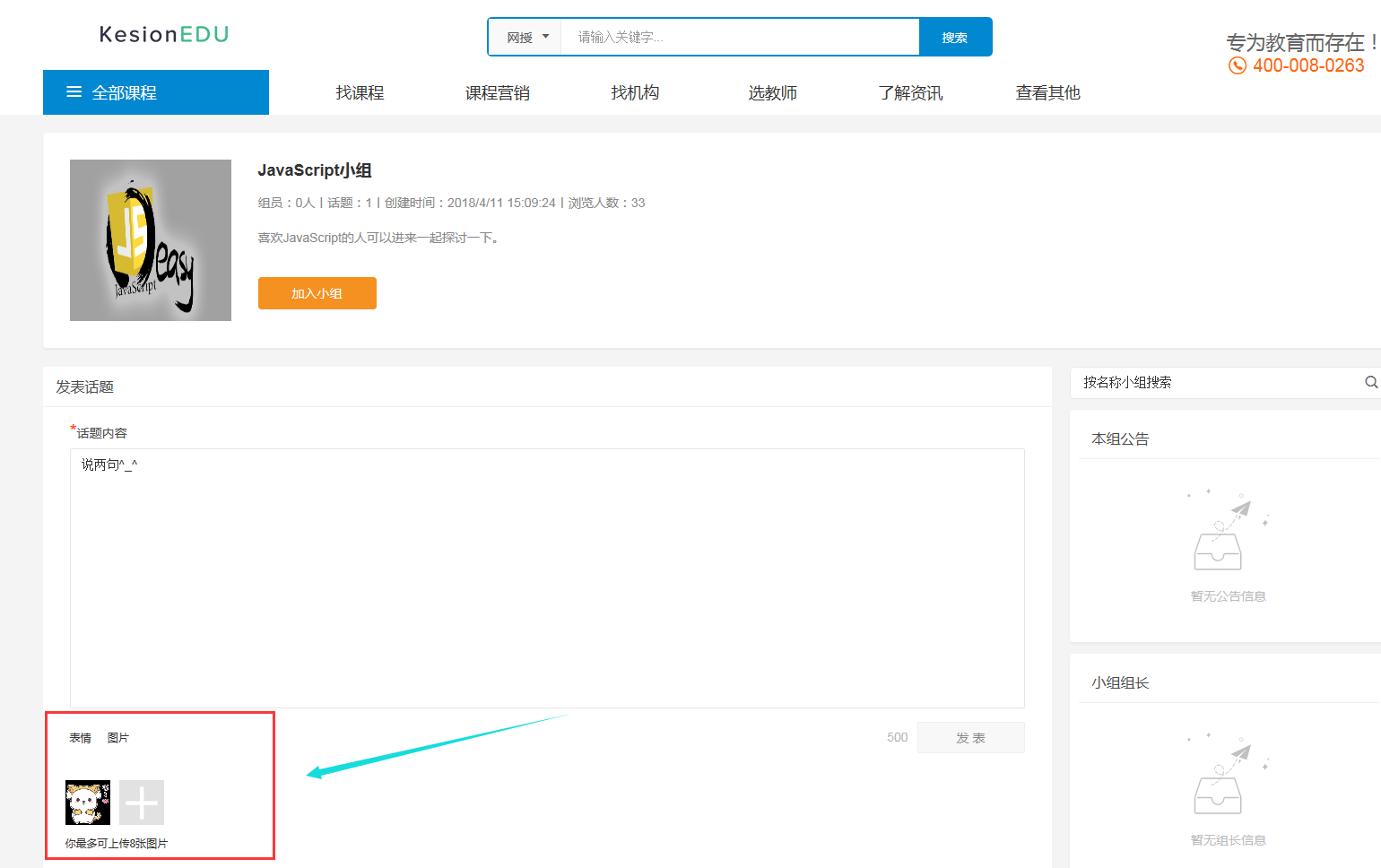Viewport: 1381px width, 868px height.
Task: Click the 课程营销 navigation link
Action: (x=497, y=91)
